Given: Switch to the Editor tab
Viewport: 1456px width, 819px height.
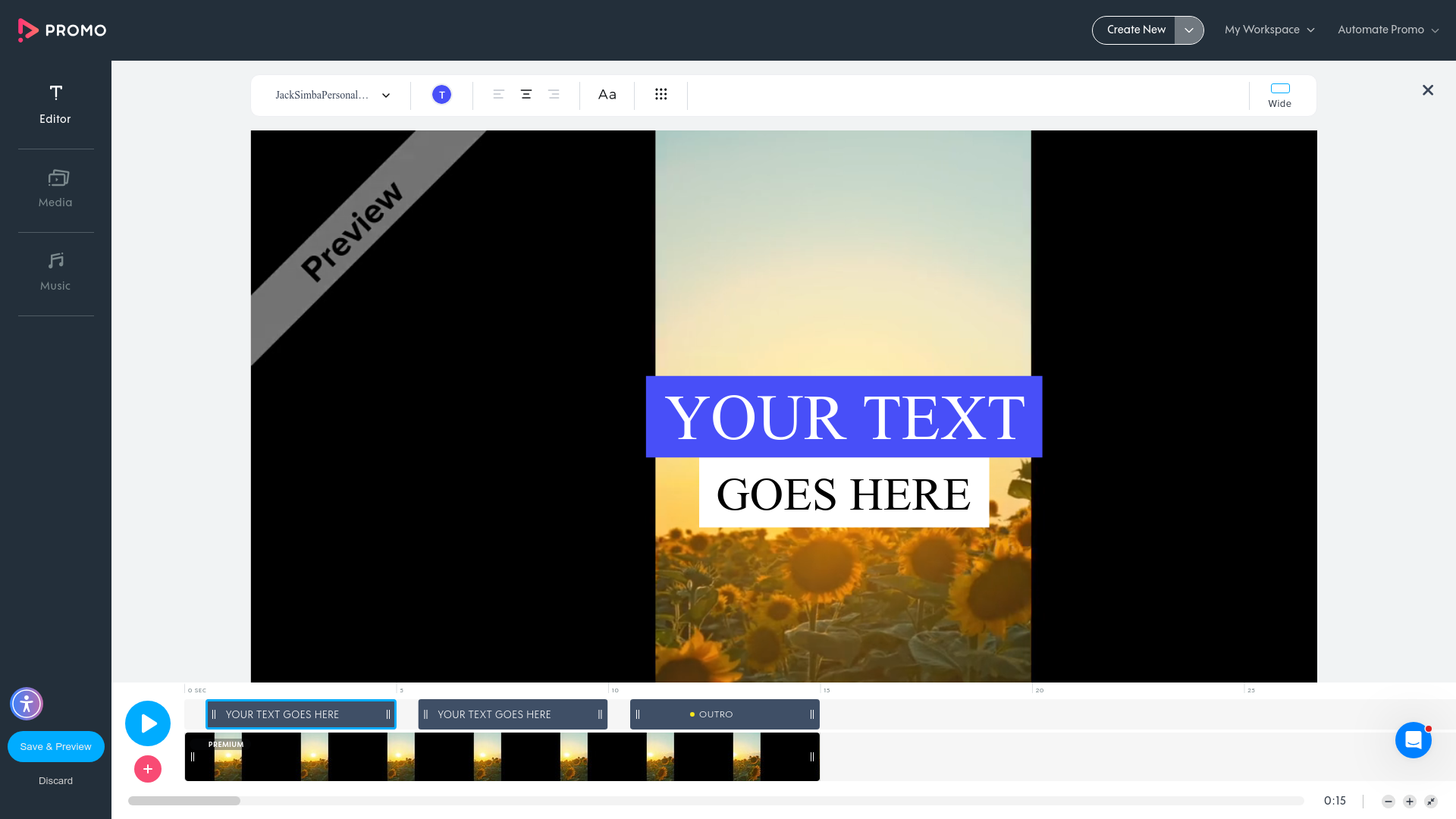Looking at the screenshot, I should [55, 105].
